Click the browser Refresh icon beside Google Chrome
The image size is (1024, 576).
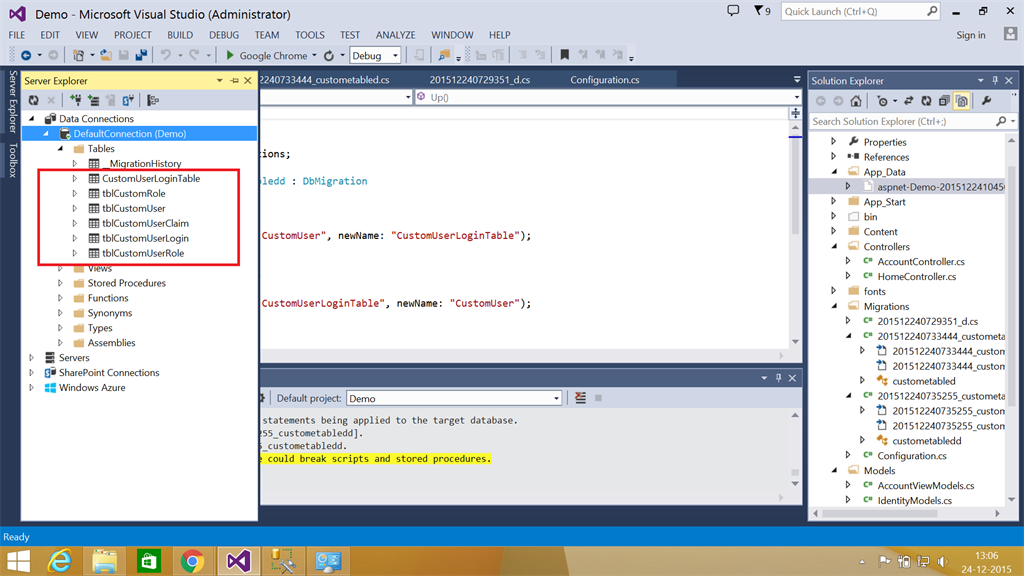point(329,56)
